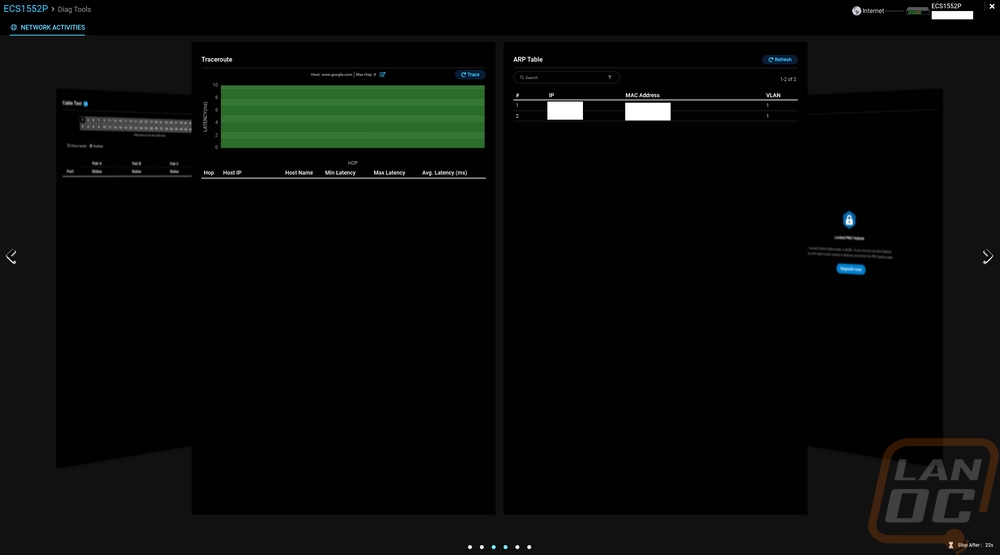Select the last carousel page dot
Image resolution: width=1000 pixels, height=555 pixels.
point(529,547)
